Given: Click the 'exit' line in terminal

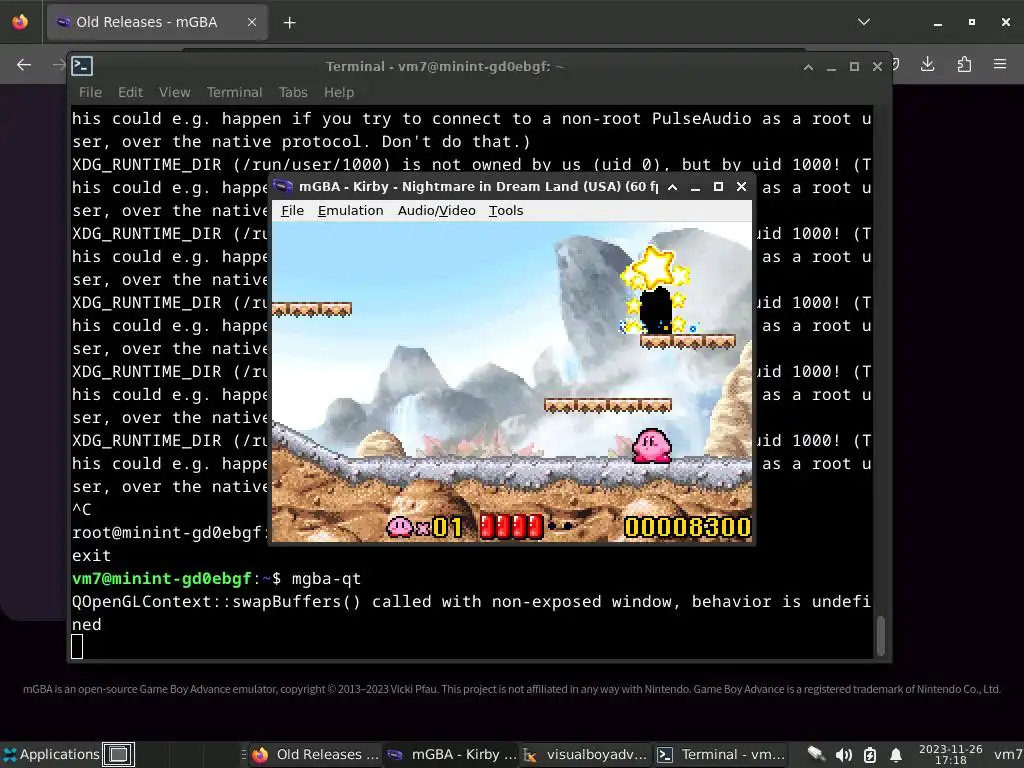Looking at the screenshot, I should 91,556.
